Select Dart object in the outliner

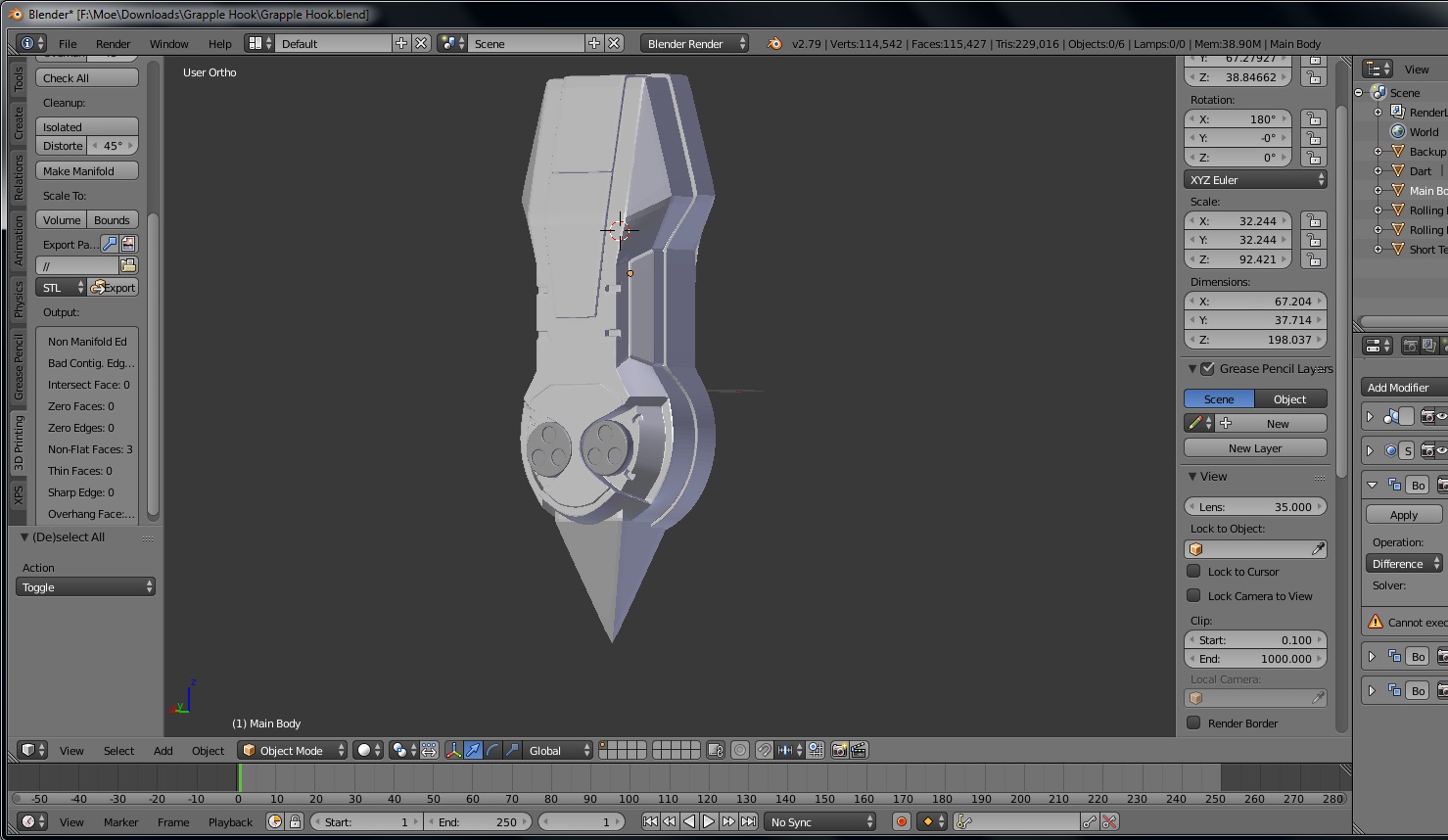click(x=1420, y=170)
